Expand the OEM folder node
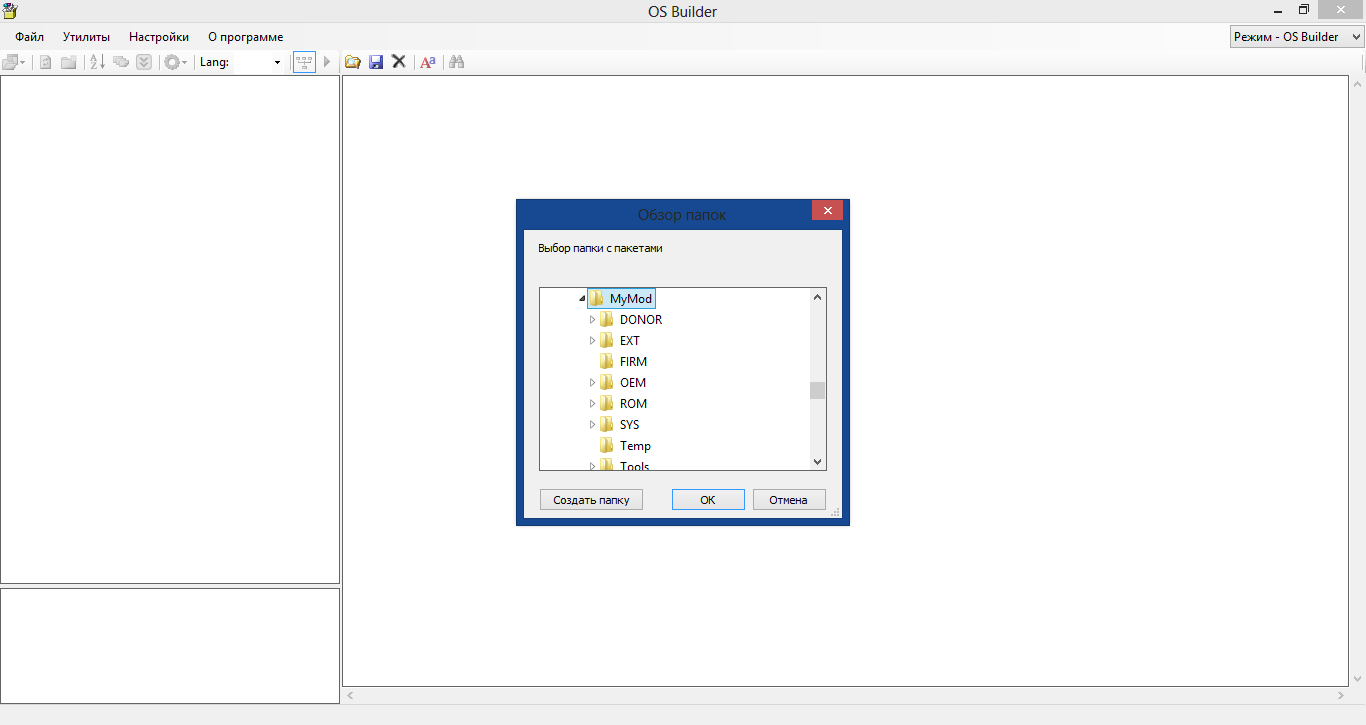Viewport: 1366px width, 725px height. pyautogui.click(x=592, y=383)
